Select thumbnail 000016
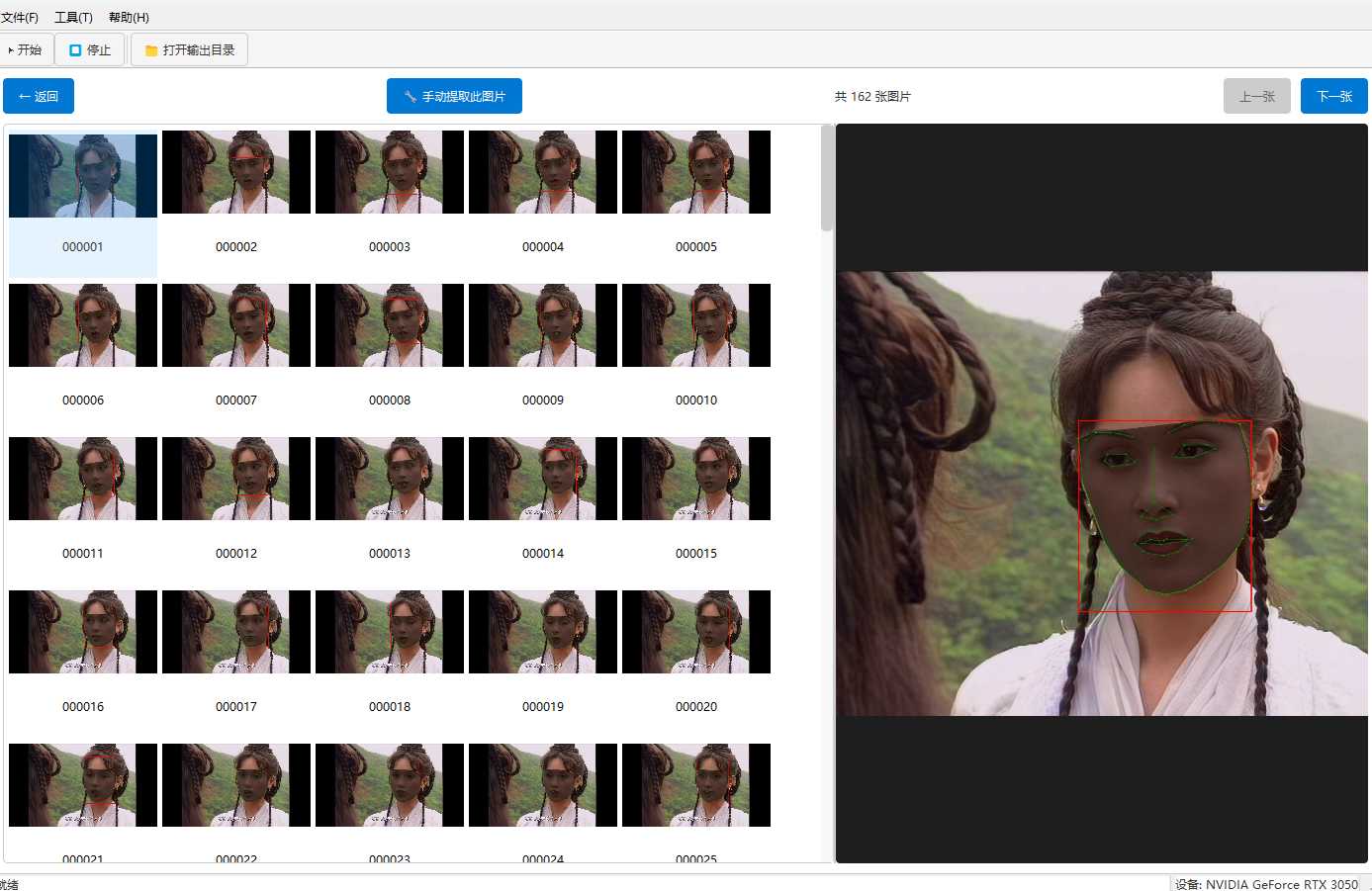 pyautogui.click(x=83, y=632)
